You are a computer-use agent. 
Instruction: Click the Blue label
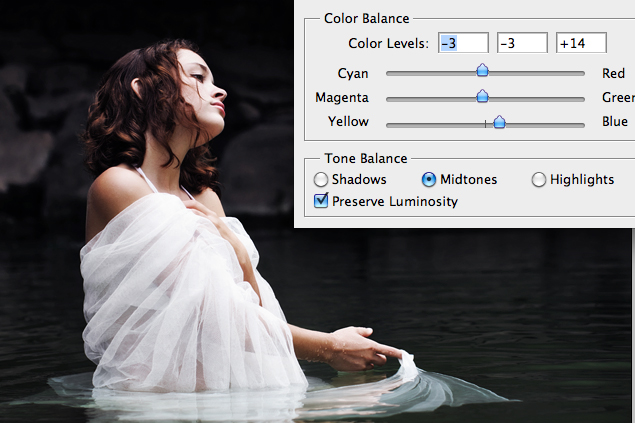tap(615, 121)
